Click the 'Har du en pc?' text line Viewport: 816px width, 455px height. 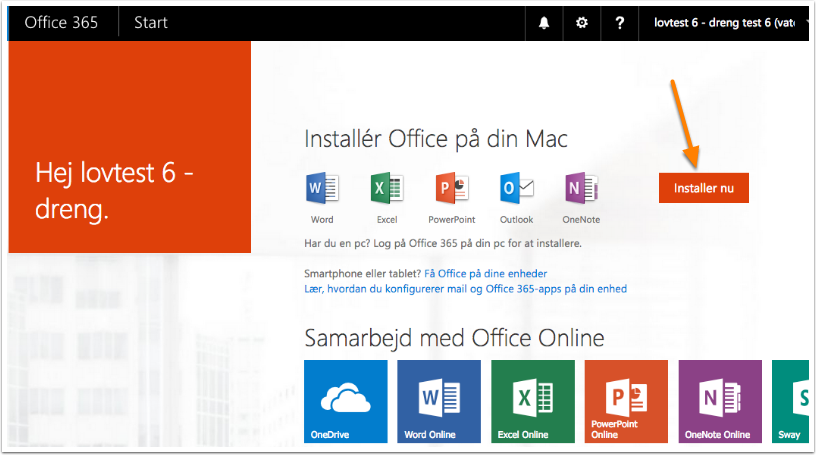click(443, 243)
